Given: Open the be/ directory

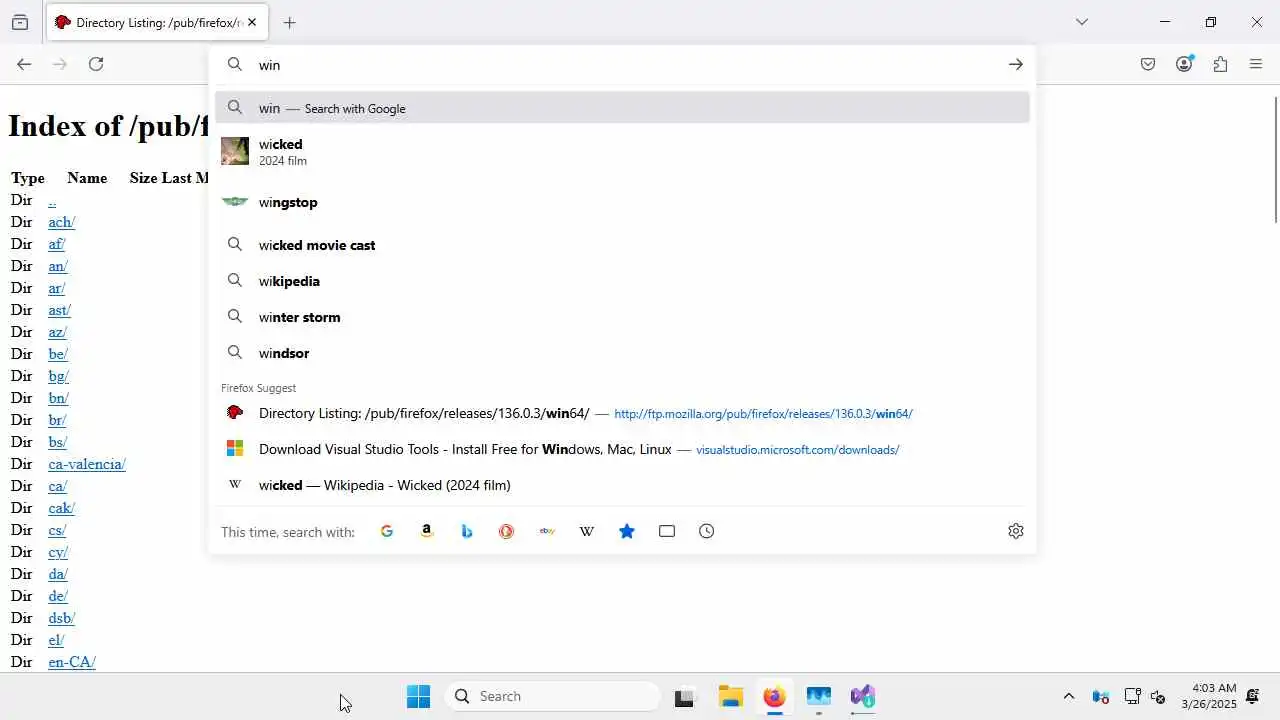Looking at the screenshot, I should pos(58,354).
